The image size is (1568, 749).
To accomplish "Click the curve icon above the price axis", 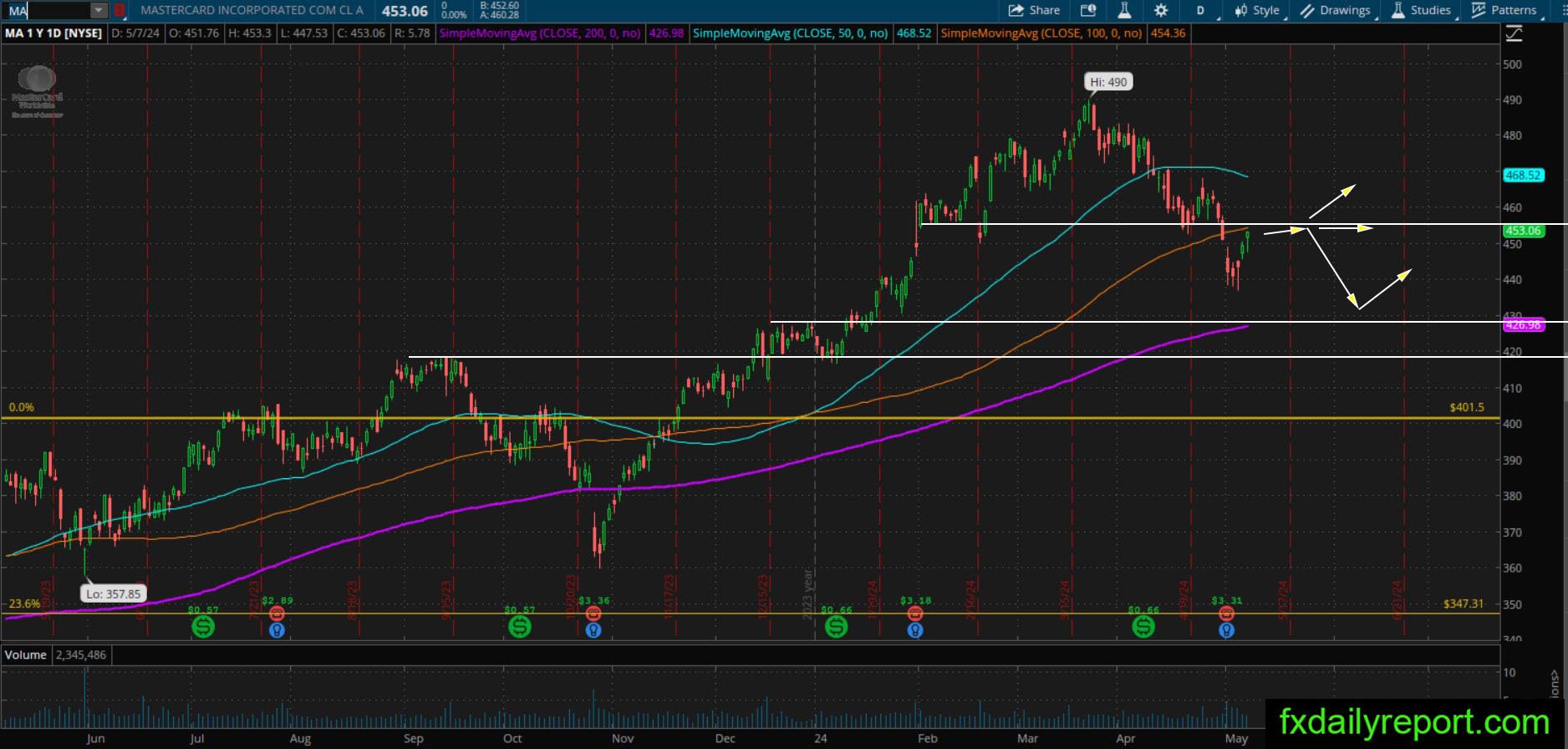I will pyautogui.click(x=1514, y=33).
